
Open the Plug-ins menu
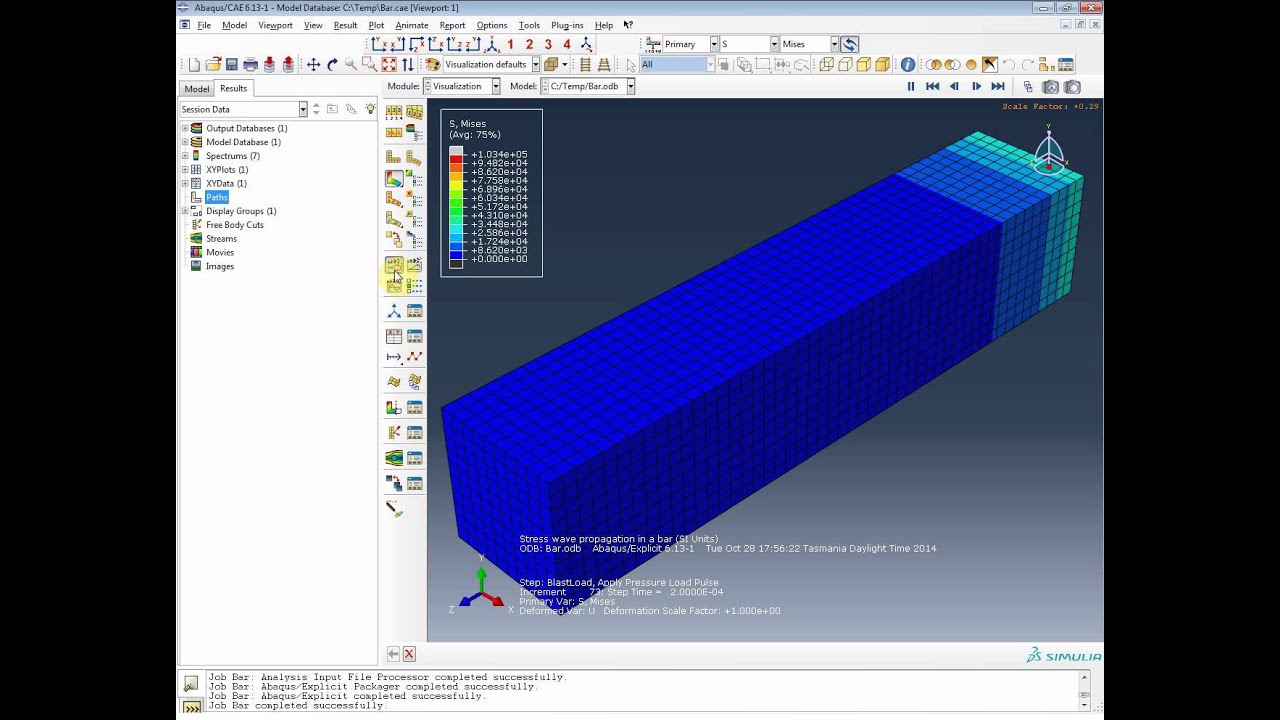click(567, 25)
